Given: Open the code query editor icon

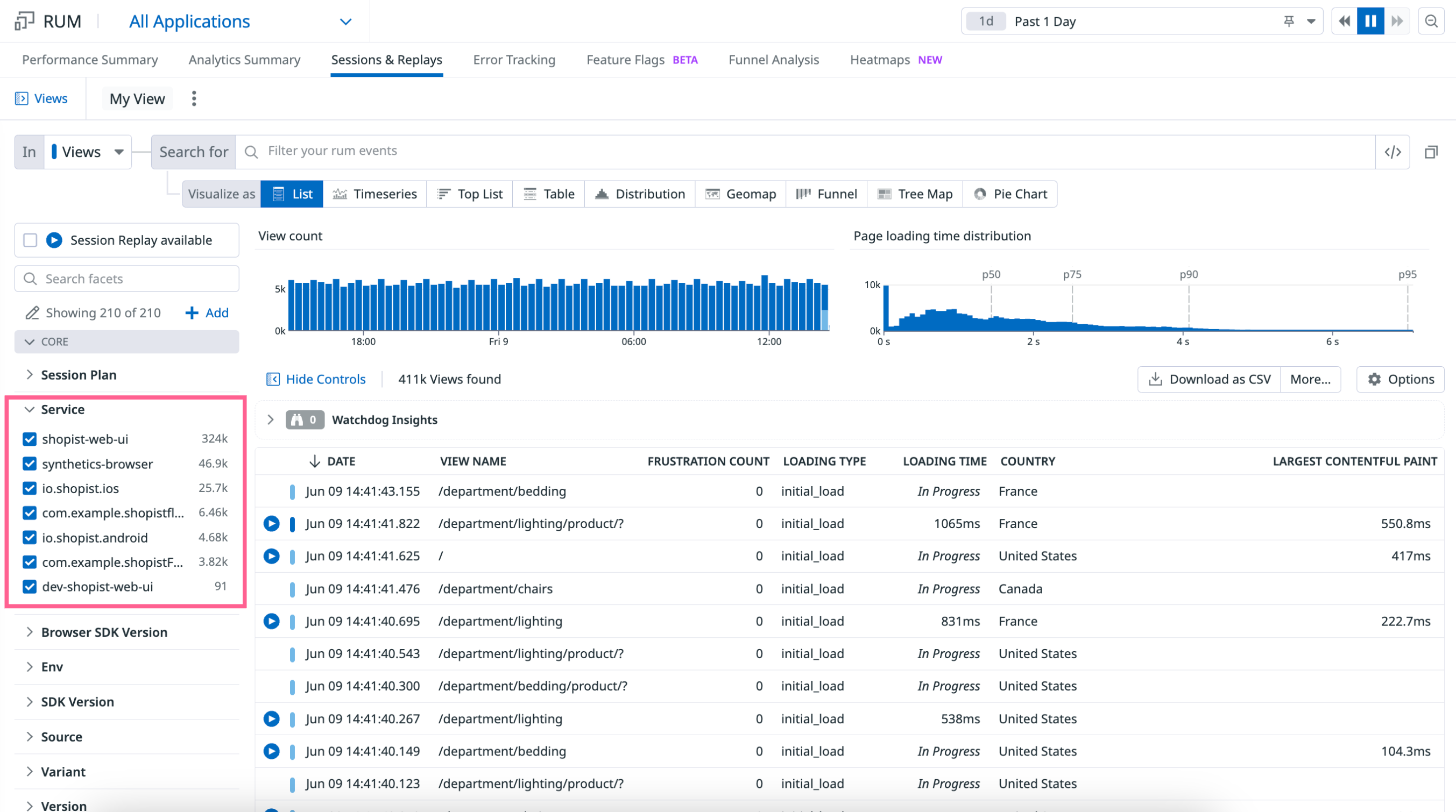Looking at the screenshot, I should pyautogui.click(x=1392, y=152).
